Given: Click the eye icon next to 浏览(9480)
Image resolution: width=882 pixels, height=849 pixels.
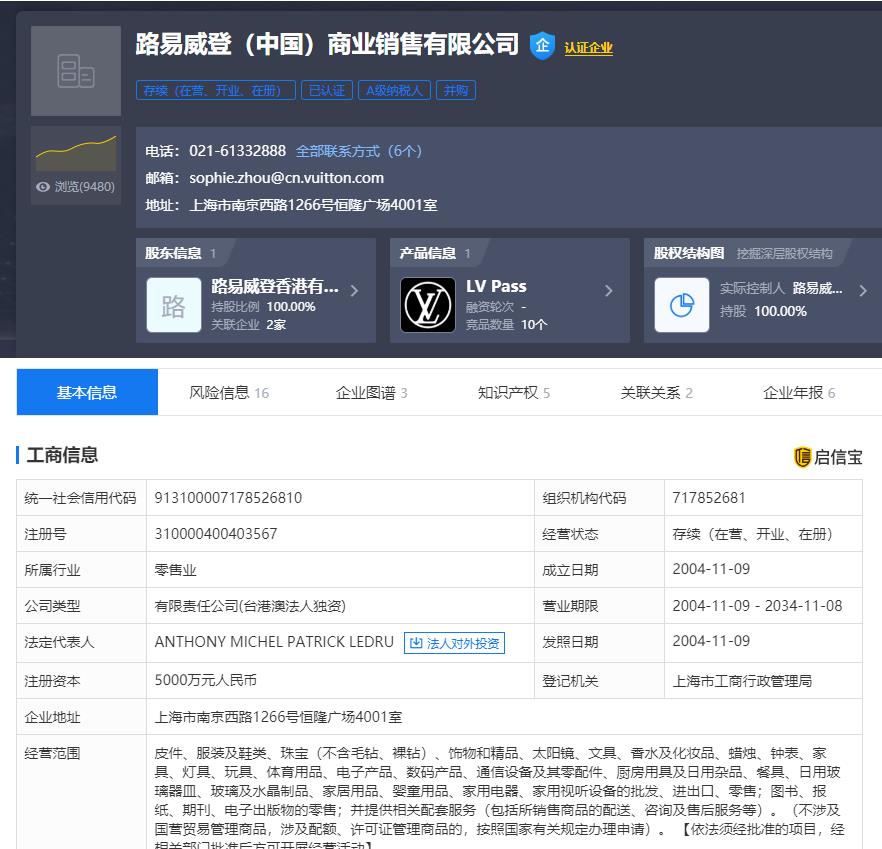Looking at the screenshot, I should [41, 186].
